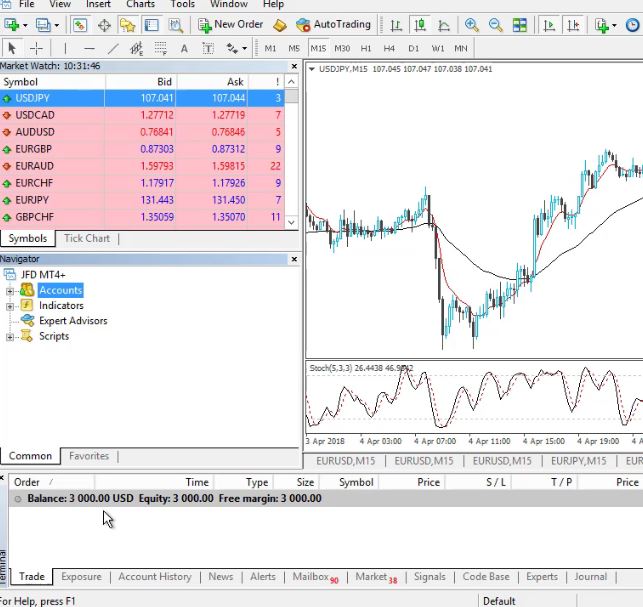This screenshot has height=607, width=643.
Task: Click the Zoom Out magnifier icon
Action: point(495,25)
